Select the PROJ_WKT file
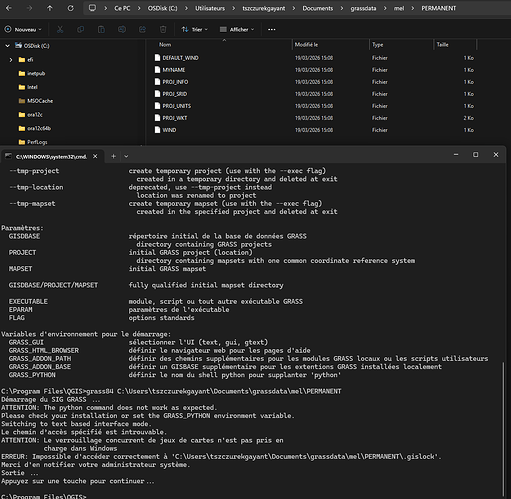The height and width of the screenshot is (499, 511). pyautogui.click(x=175, y=118)
